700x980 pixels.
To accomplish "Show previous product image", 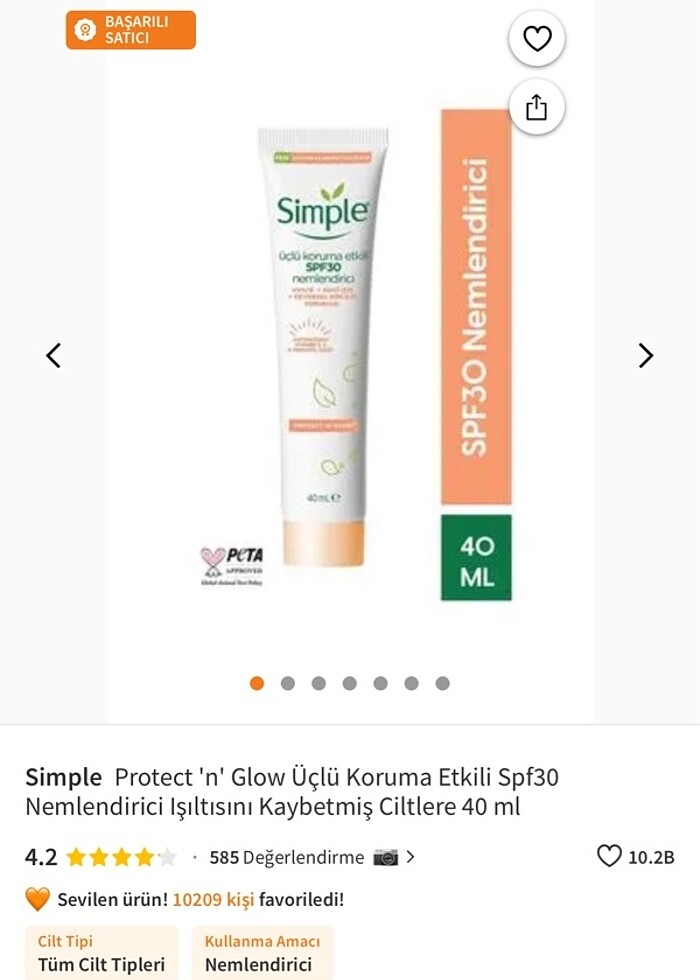I will click(54, 356).
